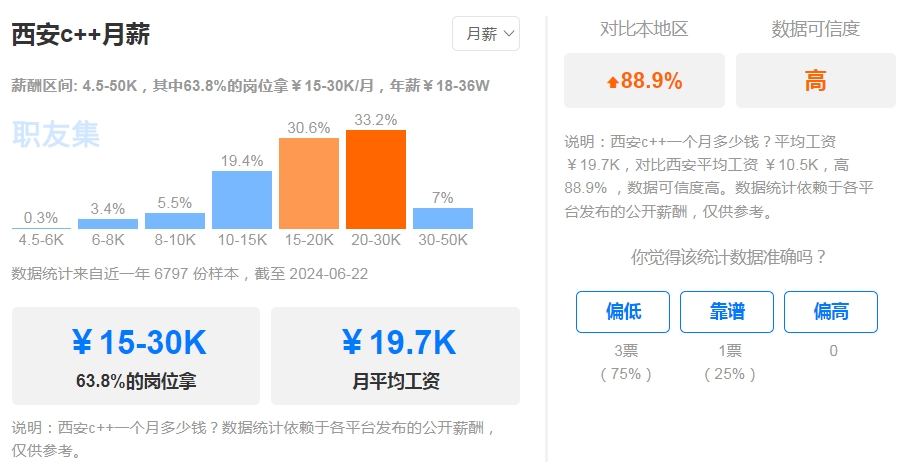This screenshot has width=913, height=469.
Task: Click the 职友集 watermark logo
Action: [56, 135]
